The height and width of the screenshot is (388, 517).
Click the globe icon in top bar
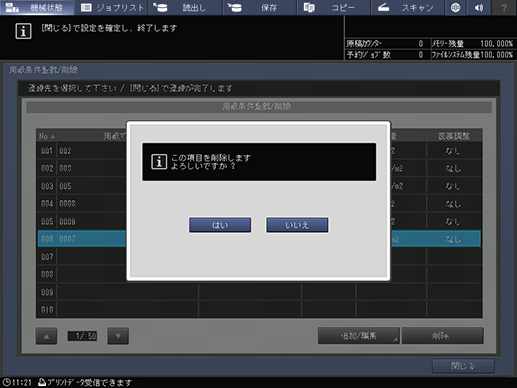tap(455, 7)
